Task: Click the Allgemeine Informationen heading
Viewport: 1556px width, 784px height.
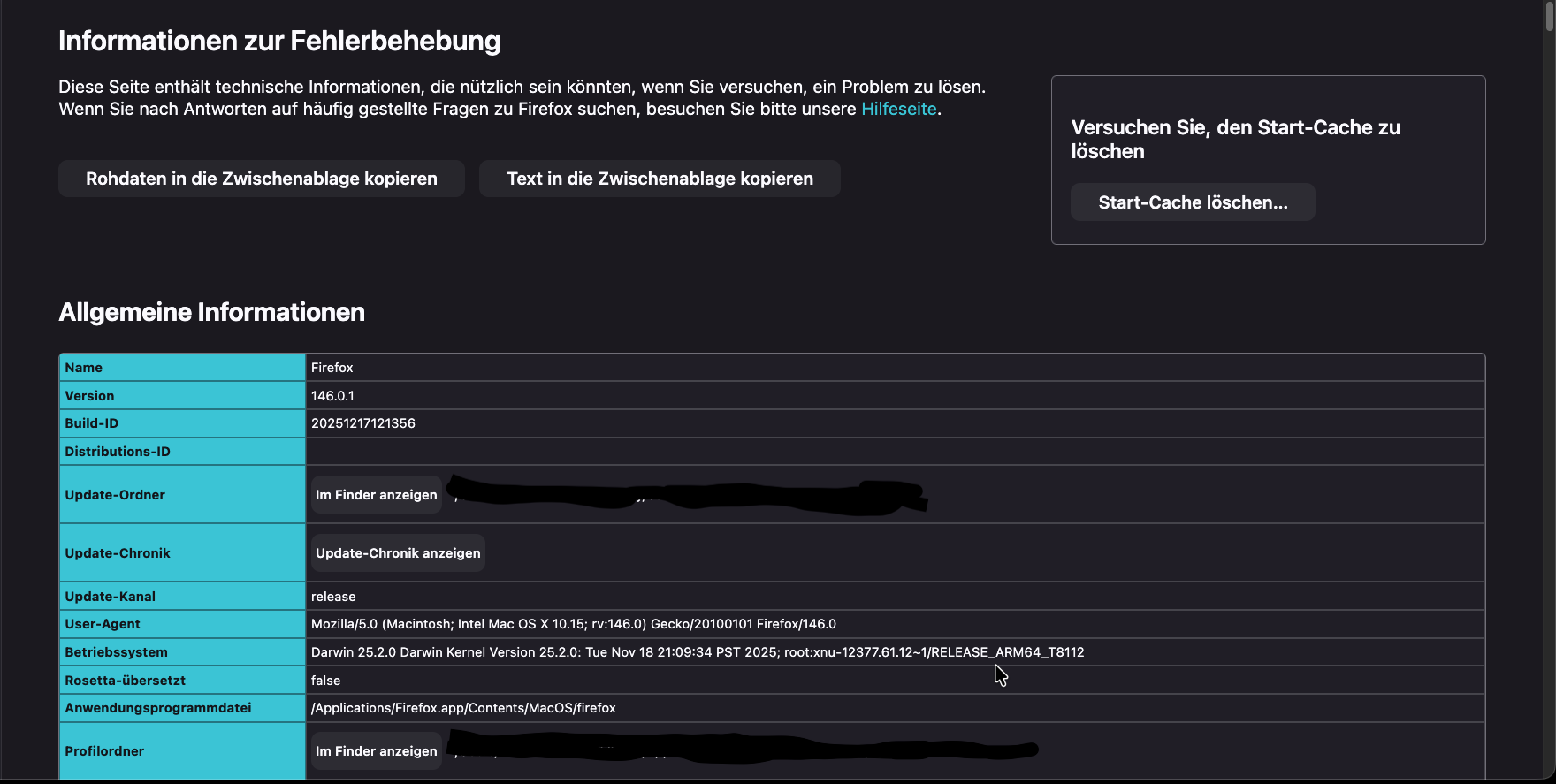Action: tap(212, 312)
